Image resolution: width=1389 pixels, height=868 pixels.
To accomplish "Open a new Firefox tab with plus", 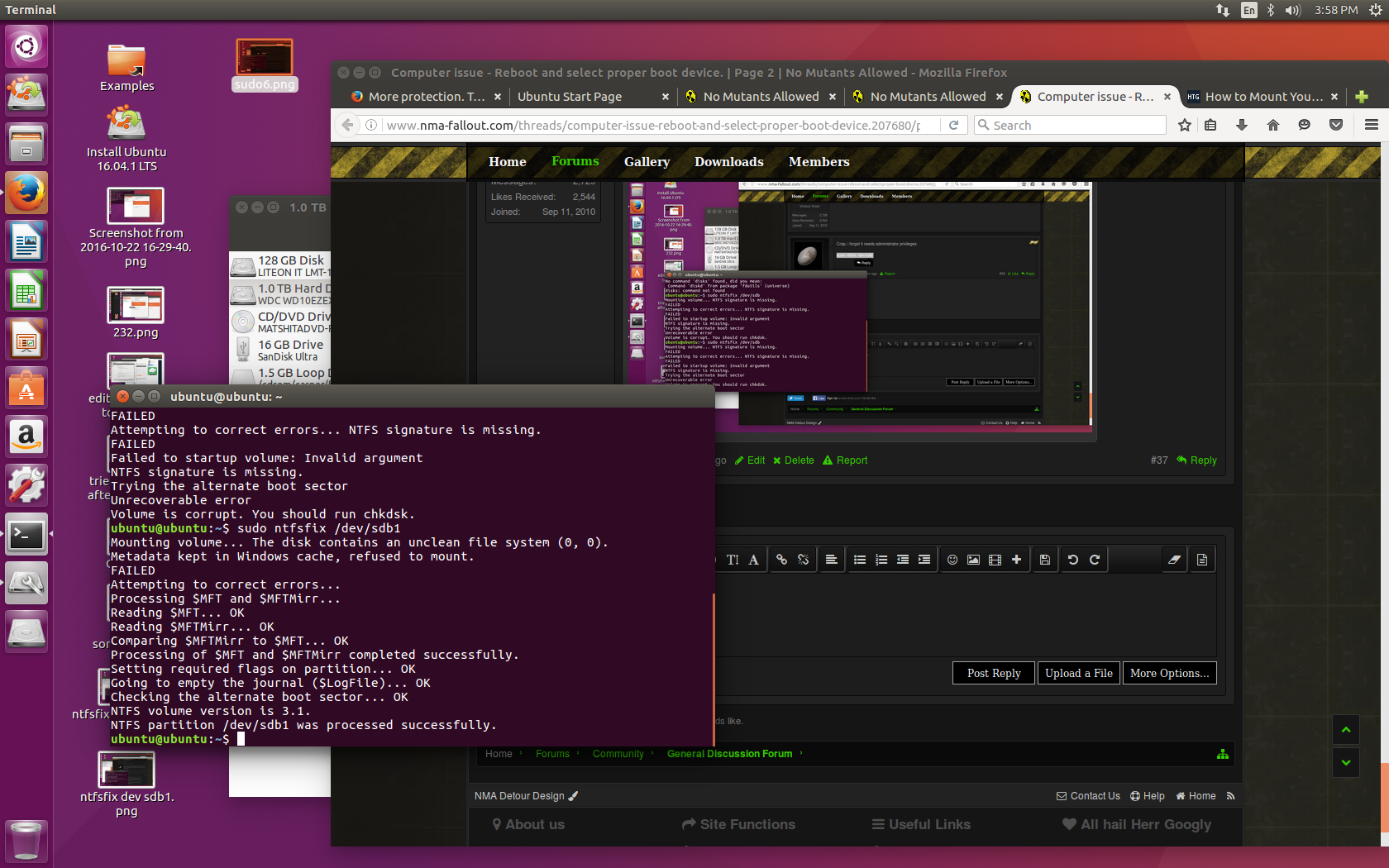I will pos(1362,97).
